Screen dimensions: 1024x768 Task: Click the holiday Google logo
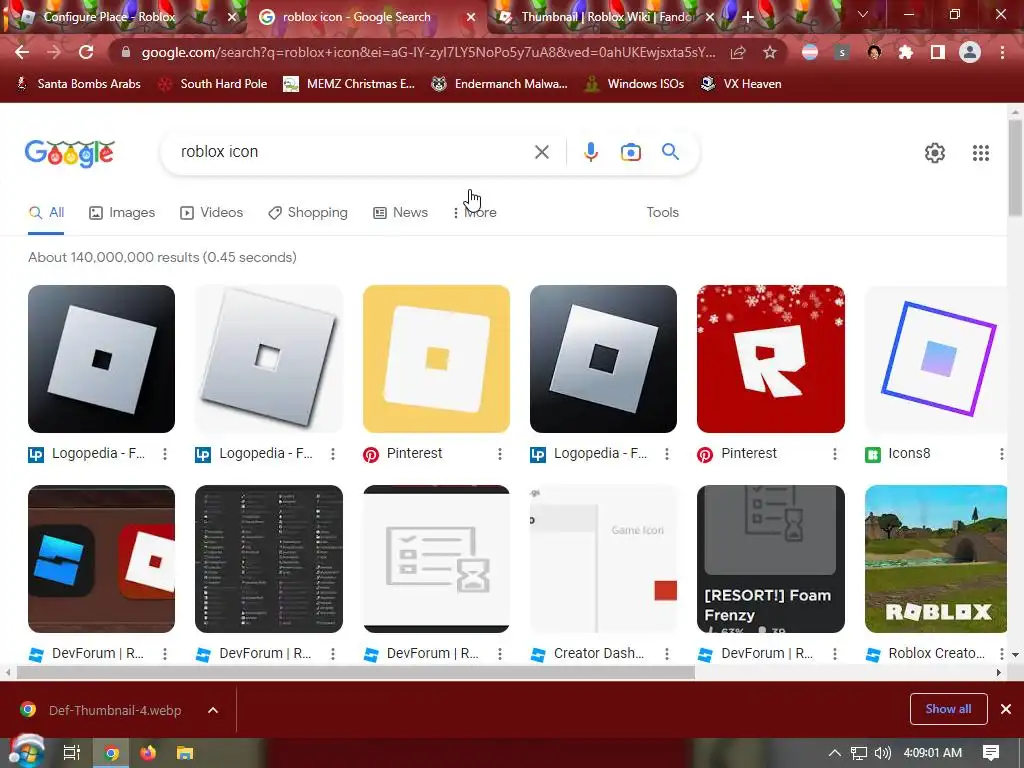point(69,154)
